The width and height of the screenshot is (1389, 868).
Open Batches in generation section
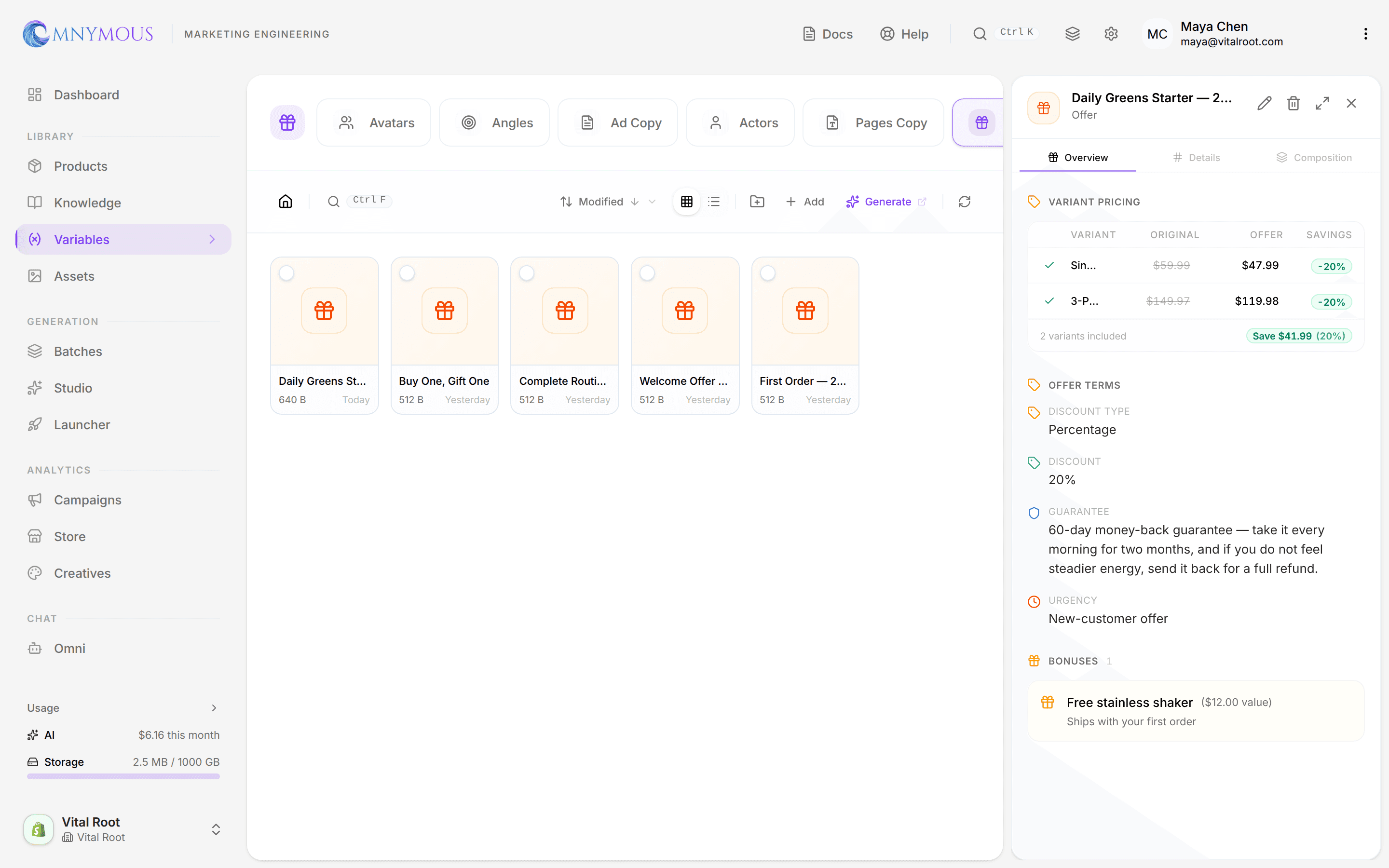coord(123,352)
